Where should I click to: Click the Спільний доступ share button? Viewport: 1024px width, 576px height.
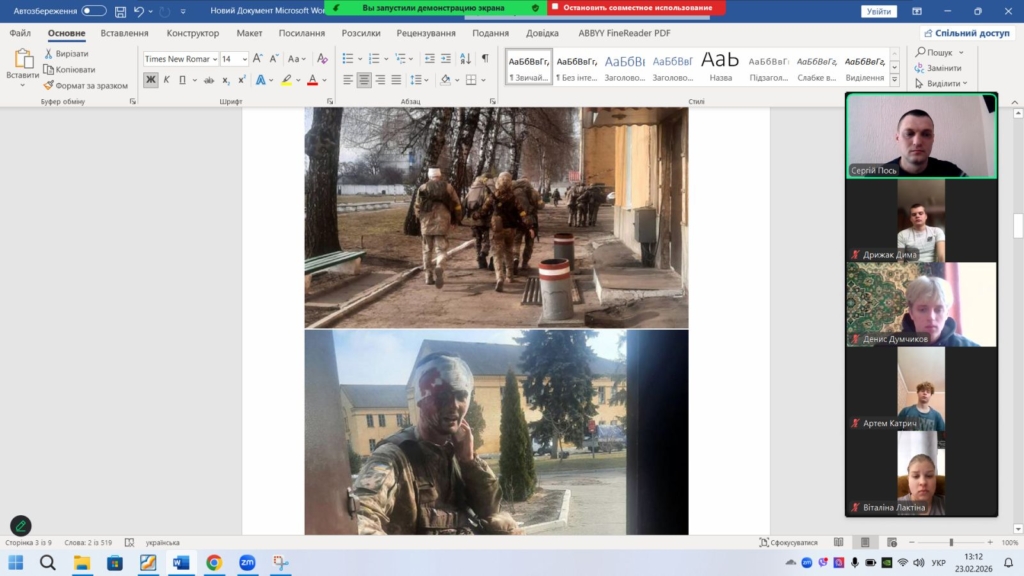967,33
